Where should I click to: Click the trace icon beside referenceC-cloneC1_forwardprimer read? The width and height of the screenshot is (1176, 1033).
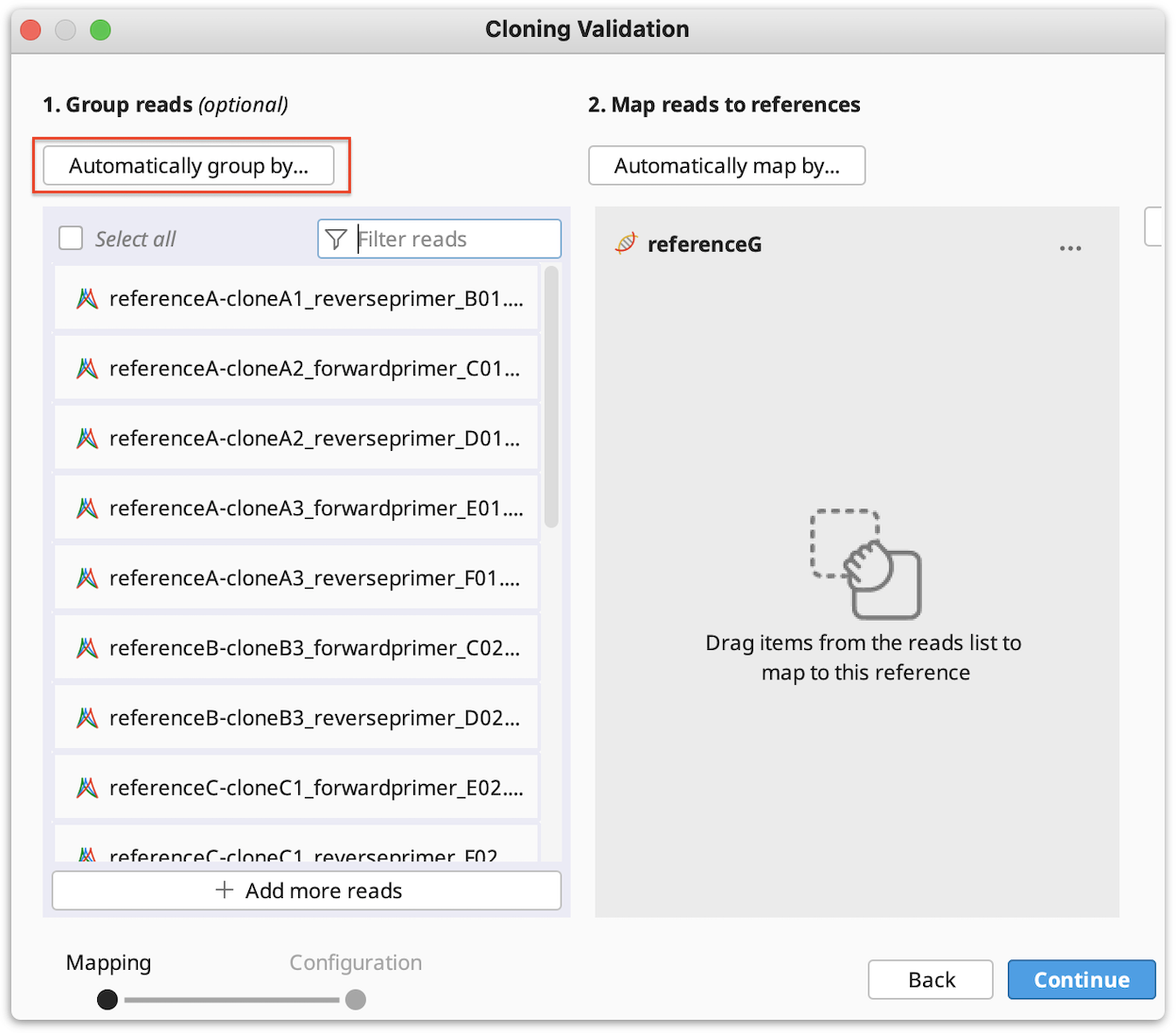tap(86, 787)
